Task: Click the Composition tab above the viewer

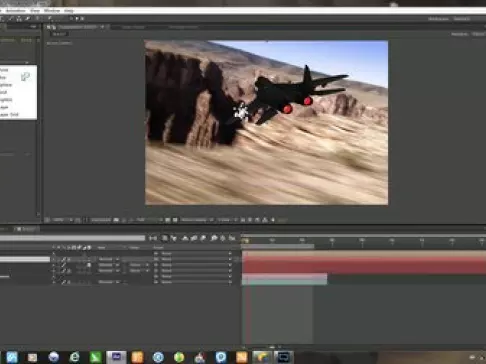Action: [x=77, y=27]
